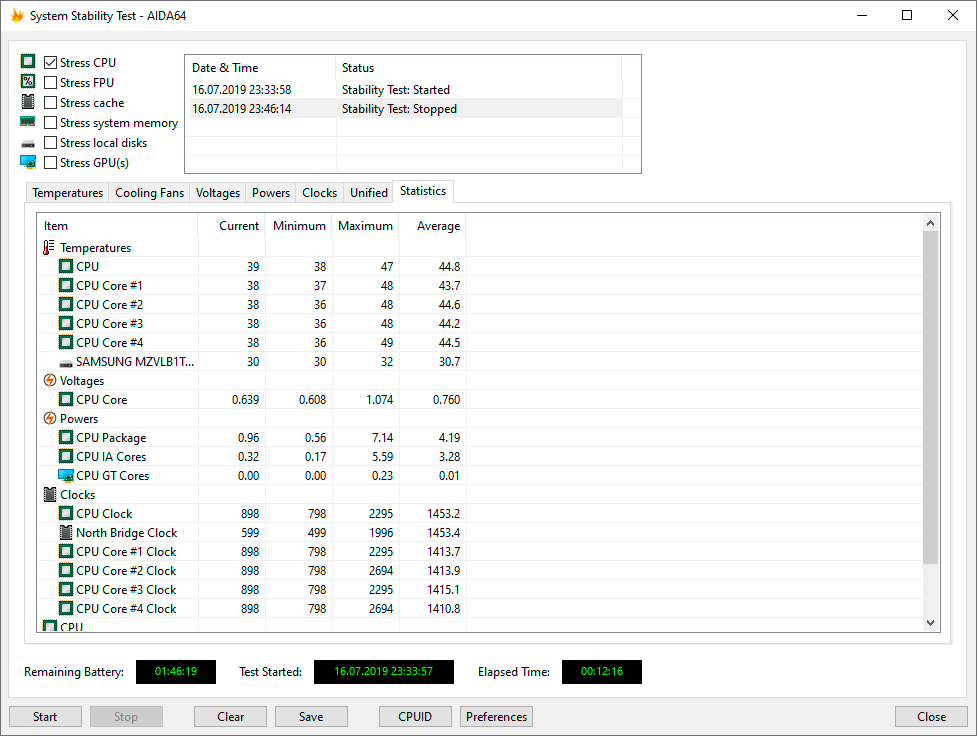Click the thermometer icon of Temperatures group
The height and width of the screenshot is (736, 977).
pos(49,247)
